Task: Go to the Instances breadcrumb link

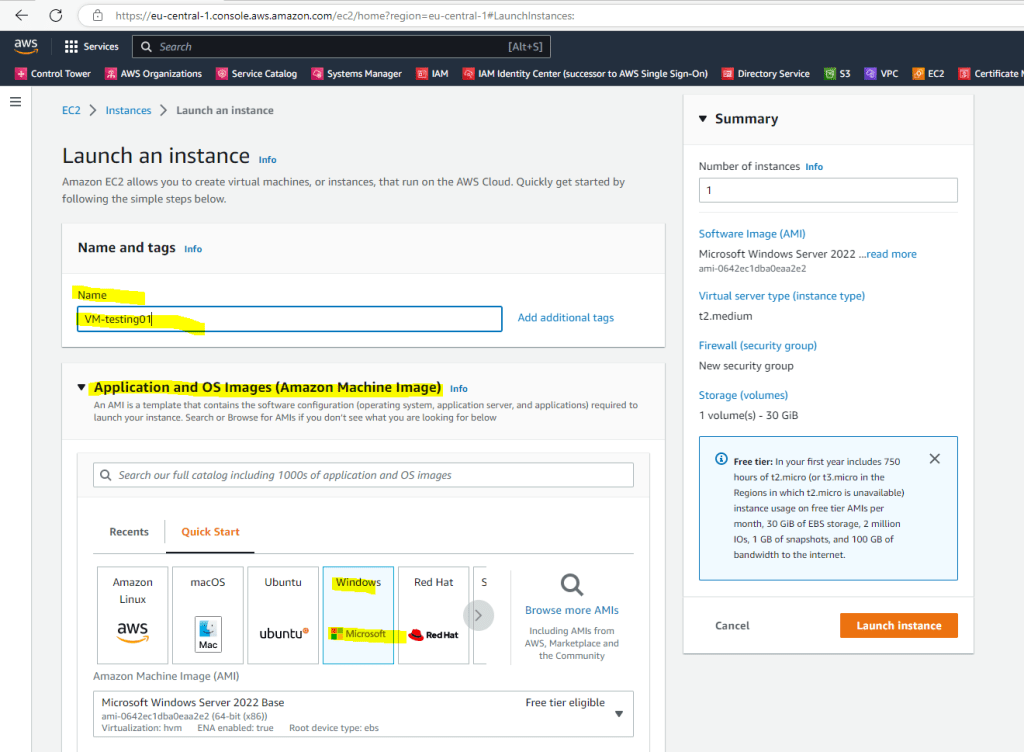Action: click(128, 110)
